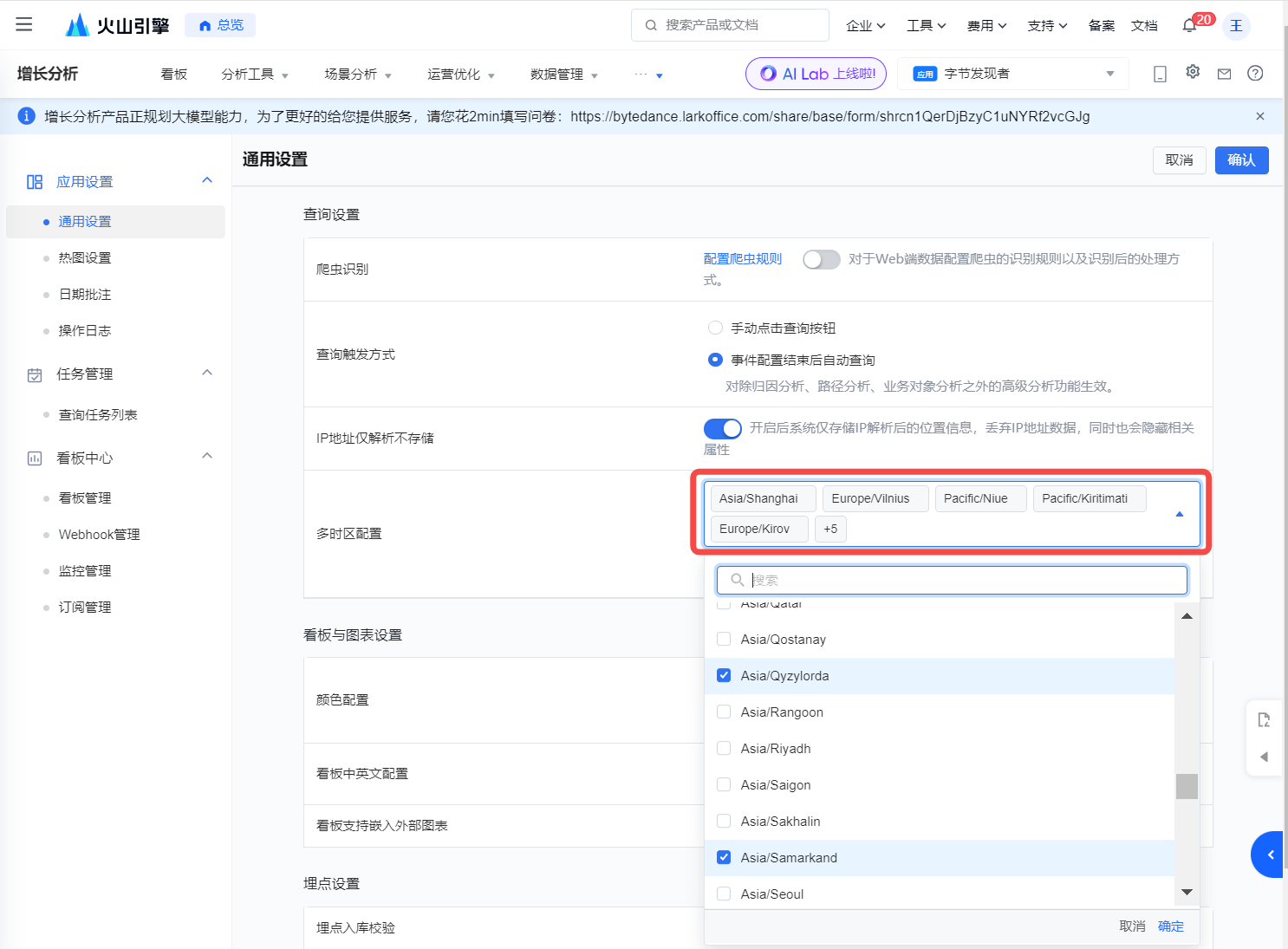Open the 备案 top link
1288x949 pixels.
[x=1102, y=26]
